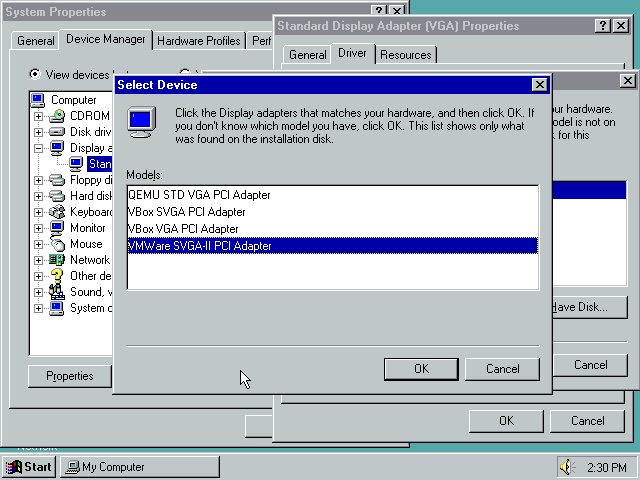The image size is (640, 480).
Task: Switch to General tab in System Properties
Action: [36, 41]
